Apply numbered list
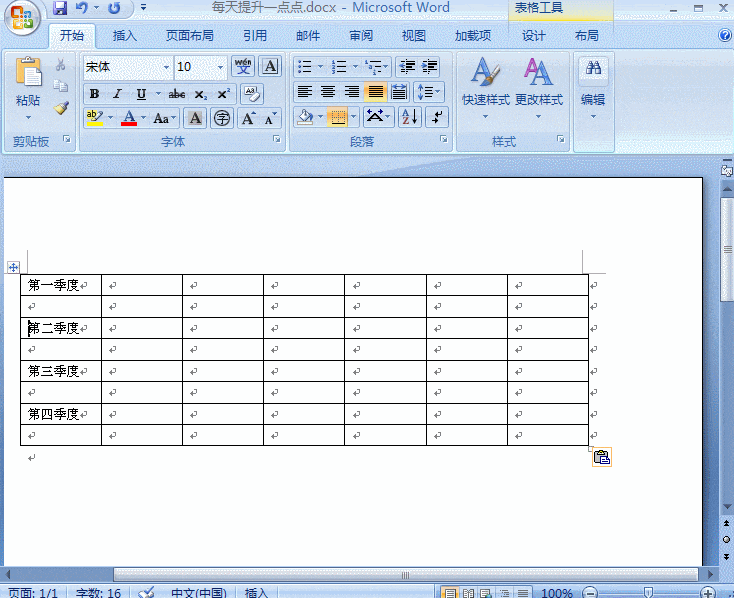734x598 pixels. (339, 66)
